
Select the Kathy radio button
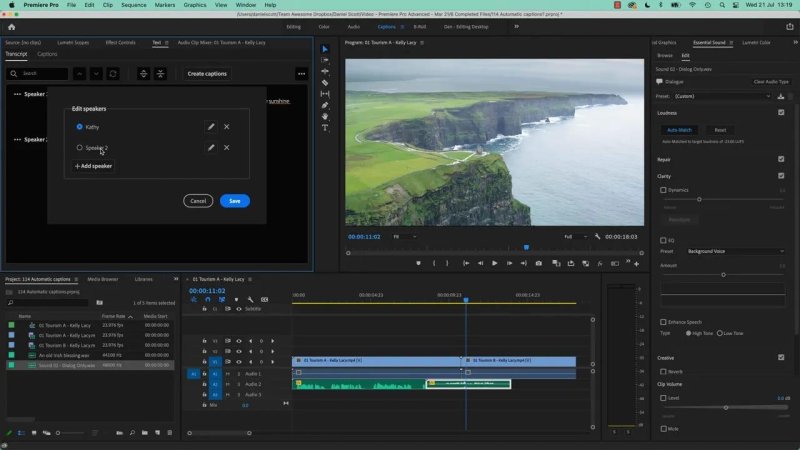[79, 127]
